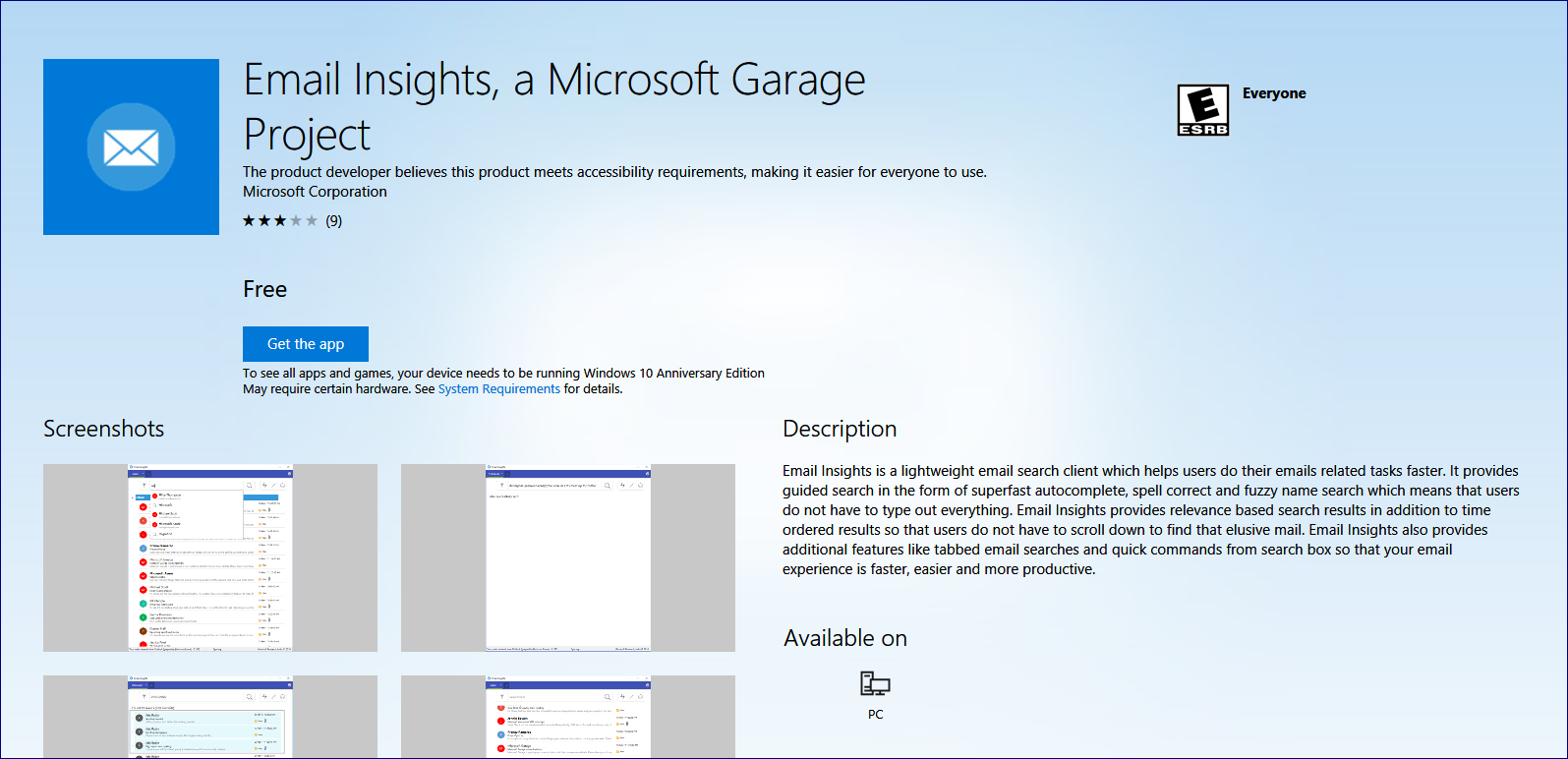Open the System Requirements link
The width and height of the screenshot is (1568, 759).
(x=498, y=389)
